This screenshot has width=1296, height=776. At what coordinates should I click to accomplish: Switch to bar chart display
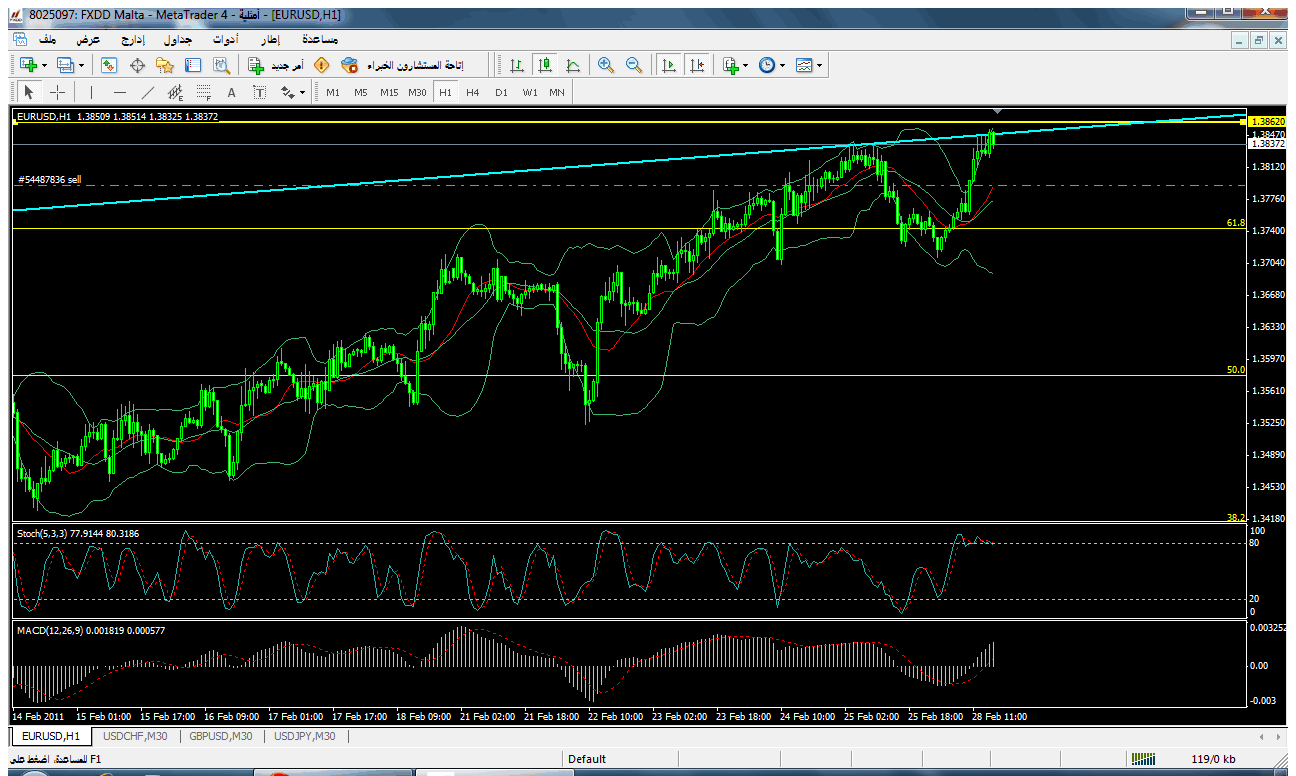point(517,65)
